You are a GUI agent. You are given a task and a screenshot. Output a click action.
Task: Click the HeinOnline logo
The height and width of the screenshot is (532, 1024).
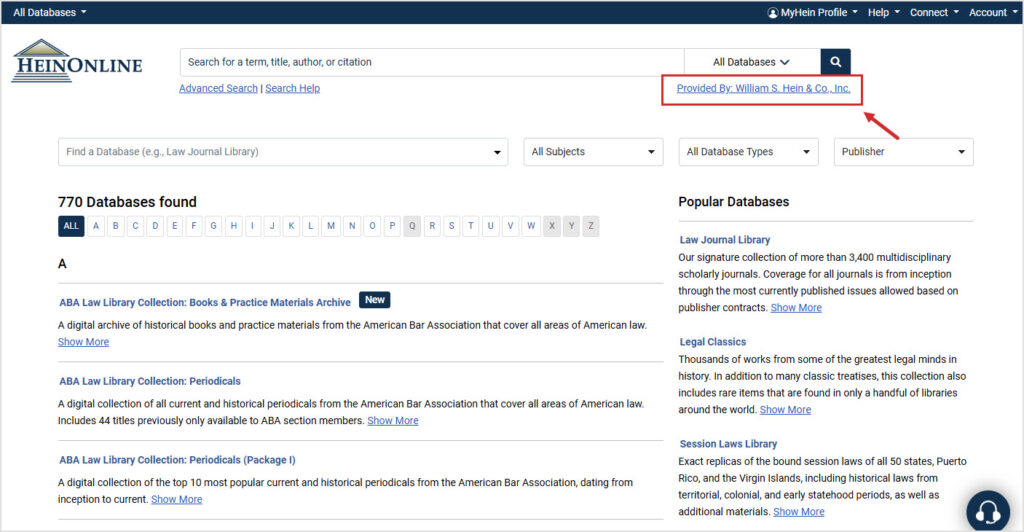76,61
